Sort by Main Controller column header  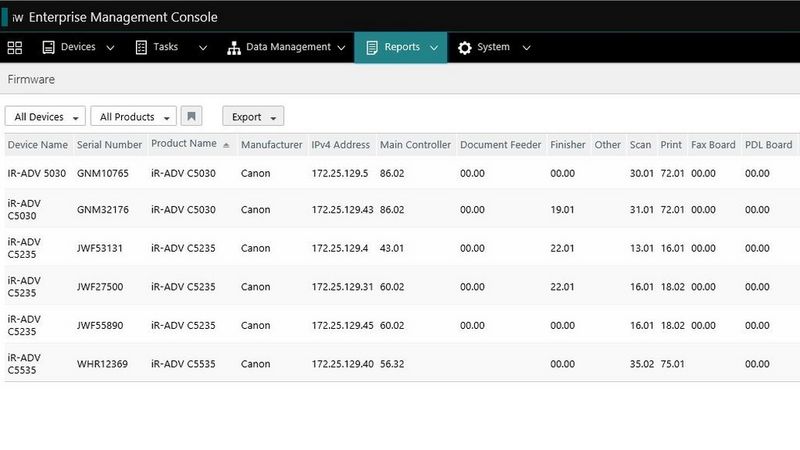[x=415, y=145]
